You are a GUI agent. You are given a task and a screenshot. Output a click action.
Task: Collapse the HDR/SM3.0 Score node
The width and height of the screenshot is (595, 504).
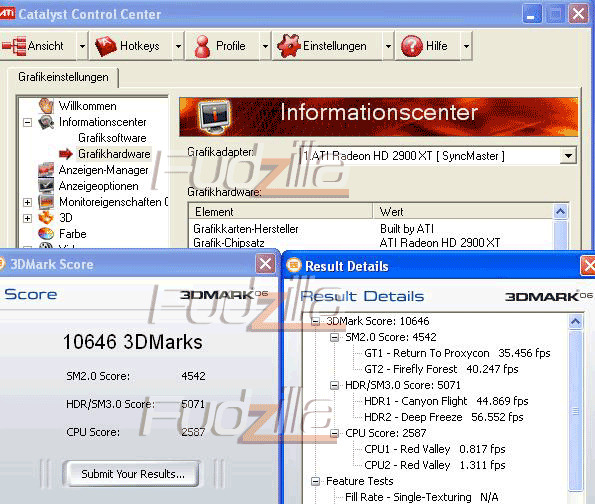pyautogui.click(x=334, y=386)
